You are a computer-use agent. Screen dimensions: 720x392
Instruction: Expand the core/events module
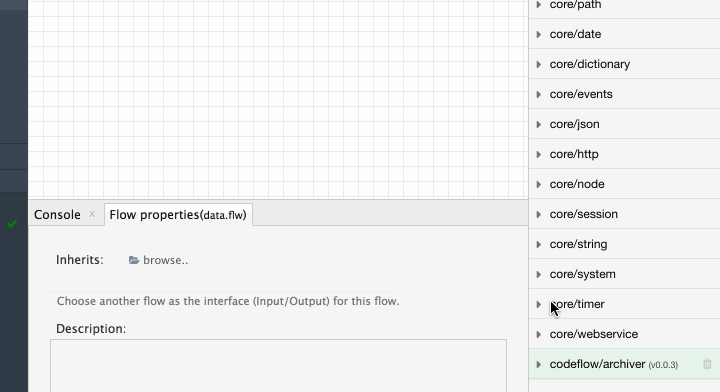click(539, 94)
